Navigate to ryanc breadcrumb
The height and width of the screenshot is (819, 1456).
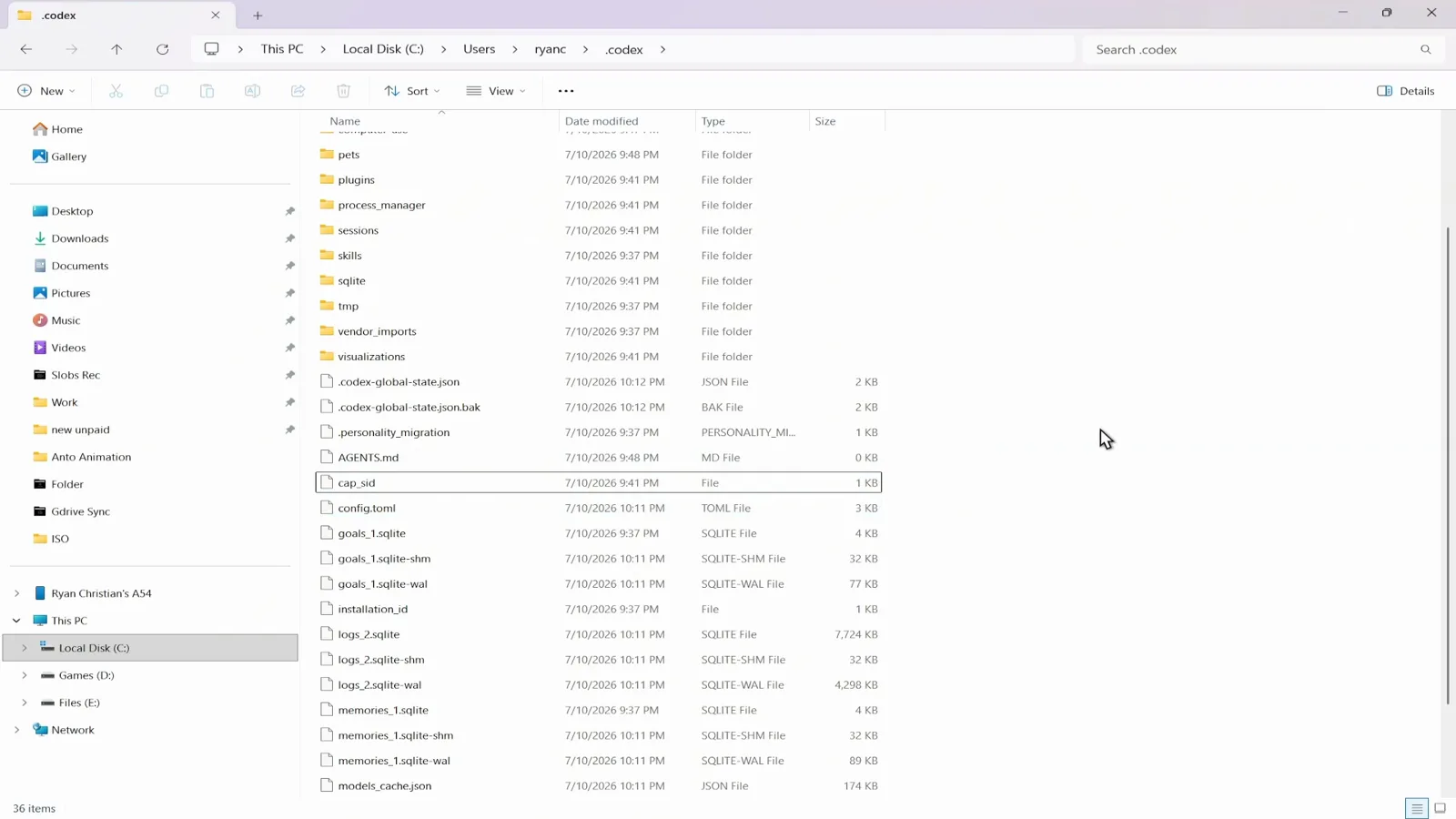550,49
